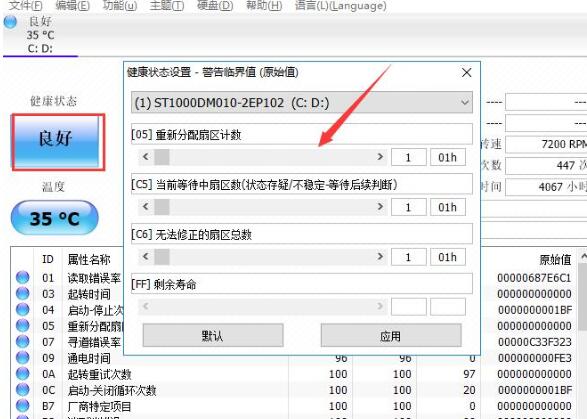Image resolution: width=587 pixels, height=419 pixels.
Task: Click the status icon for attribute 01 读取错误率
Action: (22, 277)
